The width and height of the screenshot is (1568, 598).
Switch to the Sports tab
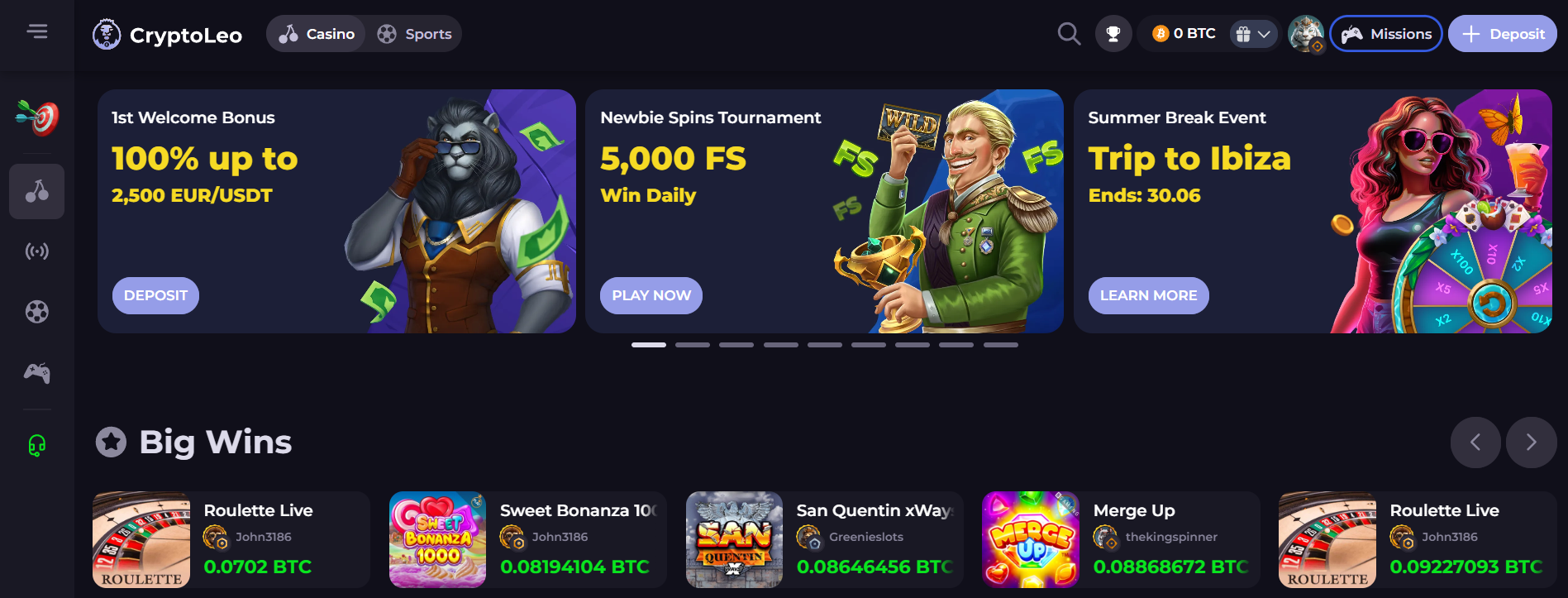415,34
